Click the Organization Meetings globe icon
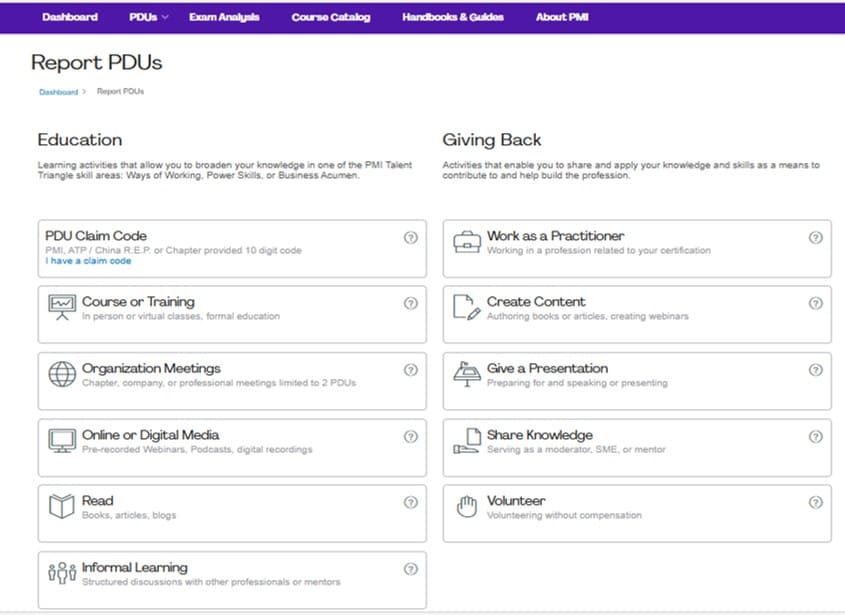Screen dimensions: 845x615 [x=62, y=374]
